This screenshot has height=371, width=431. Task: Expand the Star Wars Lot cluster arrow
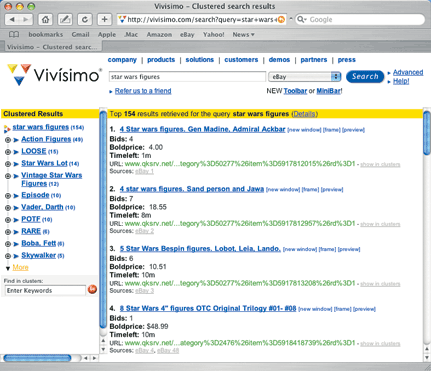pos(16,164)
